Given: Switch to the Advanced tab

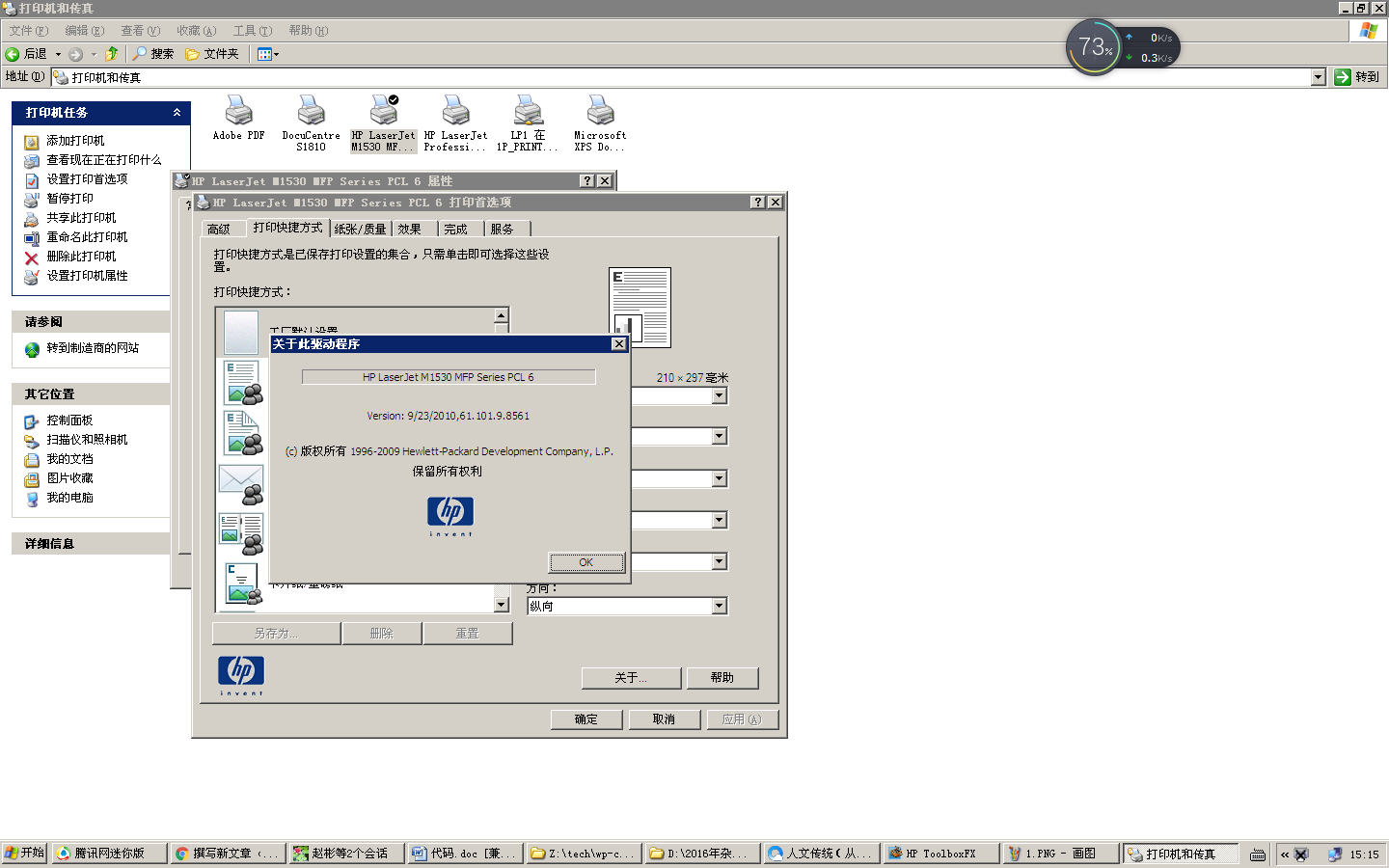Looking at the screenshot, I should [x=219, y=230].
